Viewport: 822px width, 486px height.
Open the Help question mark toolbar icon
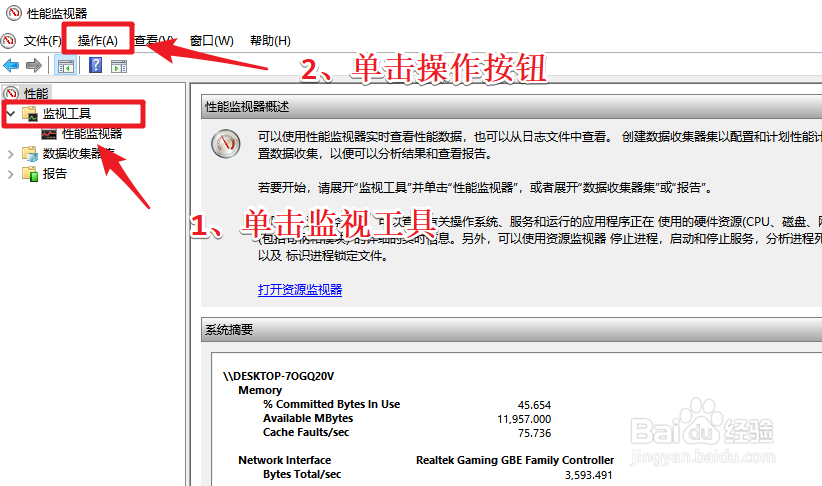coord(95,66)
